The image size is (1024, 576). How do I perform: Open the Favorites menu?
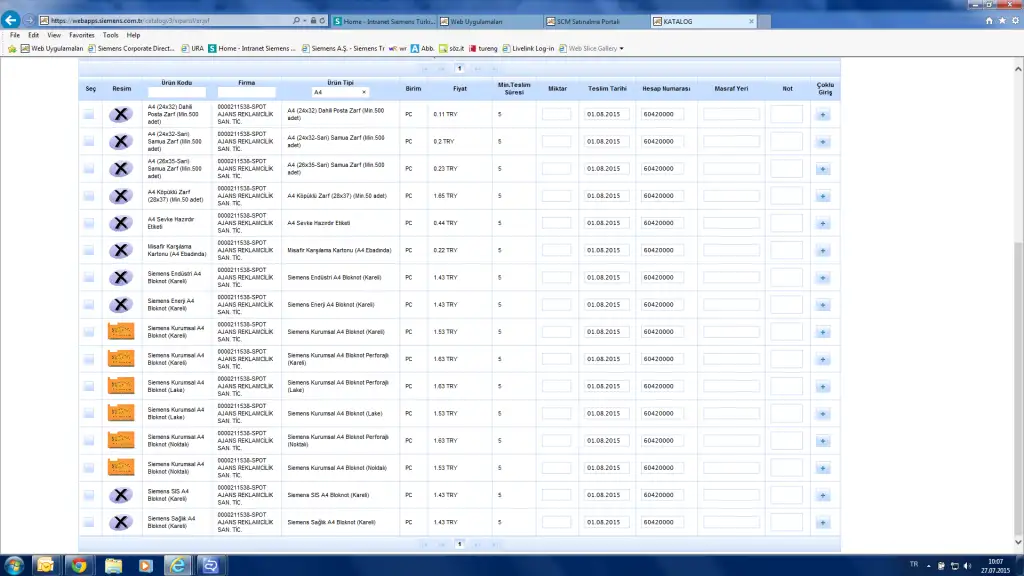click(x=82, y=35)
